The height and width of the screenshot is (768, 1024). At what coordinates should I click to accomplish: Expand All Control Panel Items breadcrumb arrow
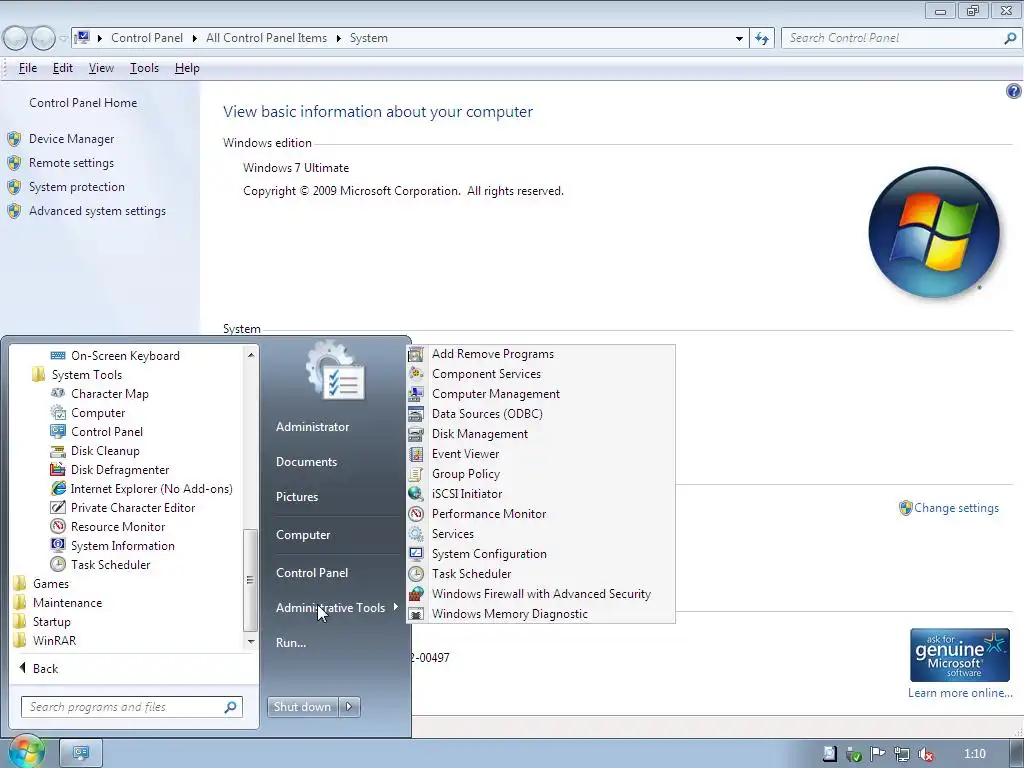(338, 39)
